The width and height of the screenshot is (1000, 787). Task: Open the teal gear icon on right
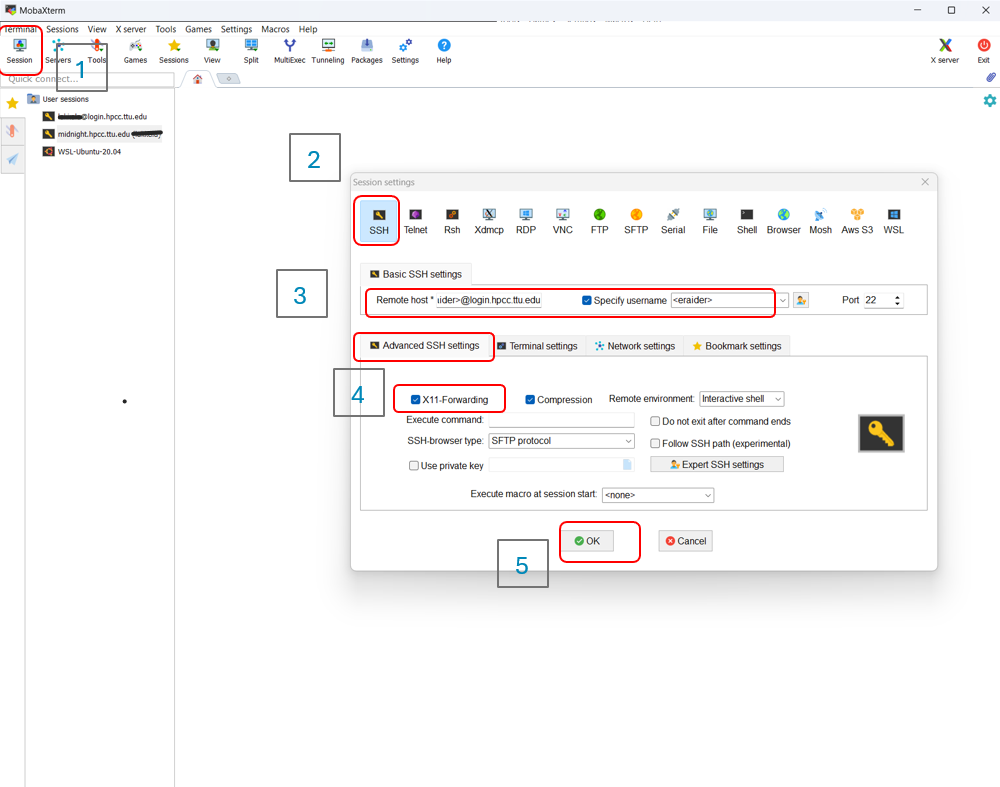[x=989, y=101]
